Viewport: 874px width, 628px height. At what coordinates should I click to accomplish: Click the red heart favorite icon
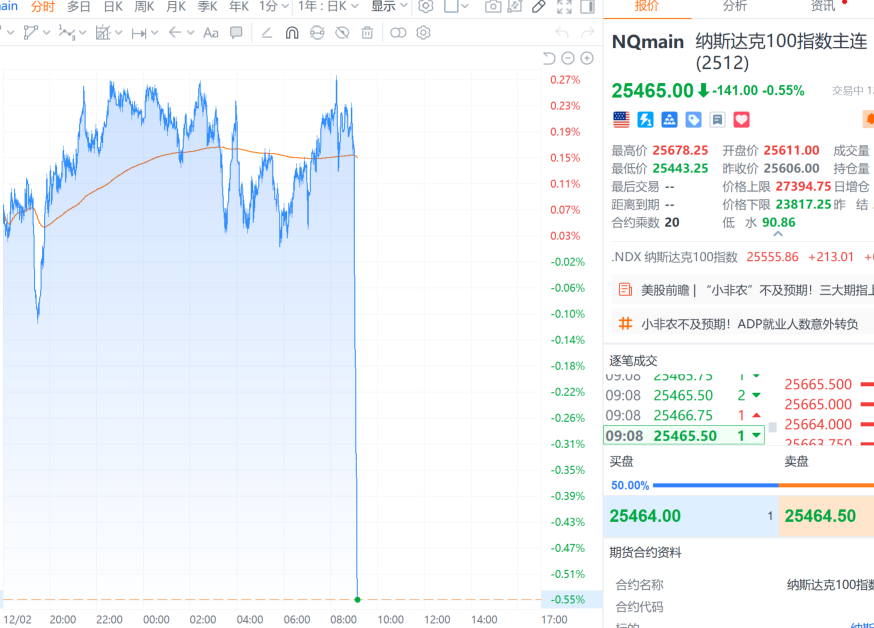741,120
